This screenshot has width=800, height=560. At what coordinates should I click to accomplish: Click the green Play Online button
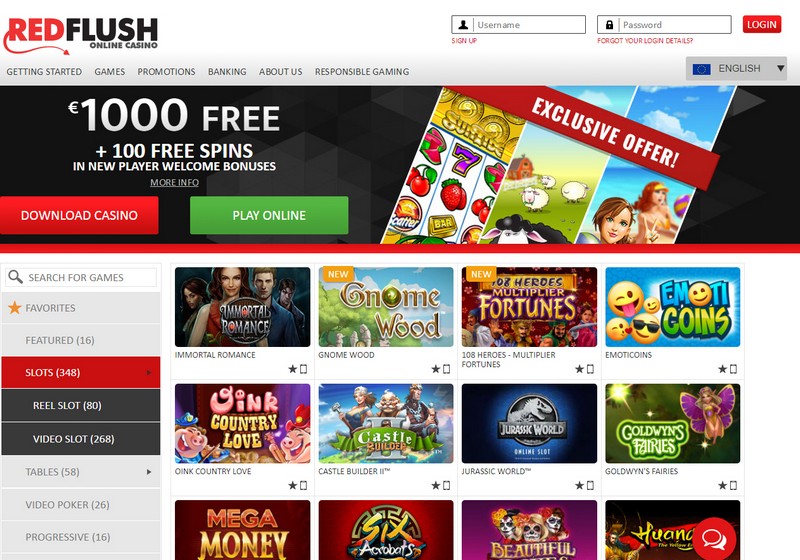(269, 215)
